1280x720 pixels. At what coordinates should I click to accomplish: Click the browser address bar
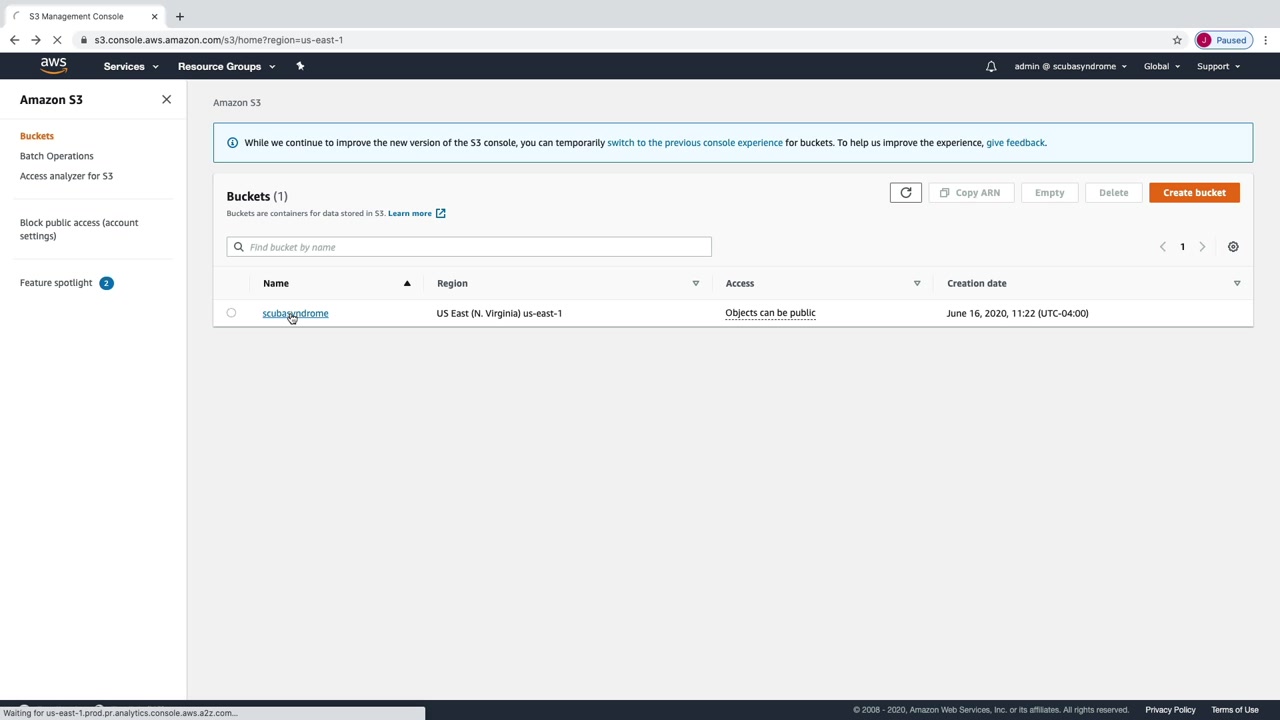point(620,40)
